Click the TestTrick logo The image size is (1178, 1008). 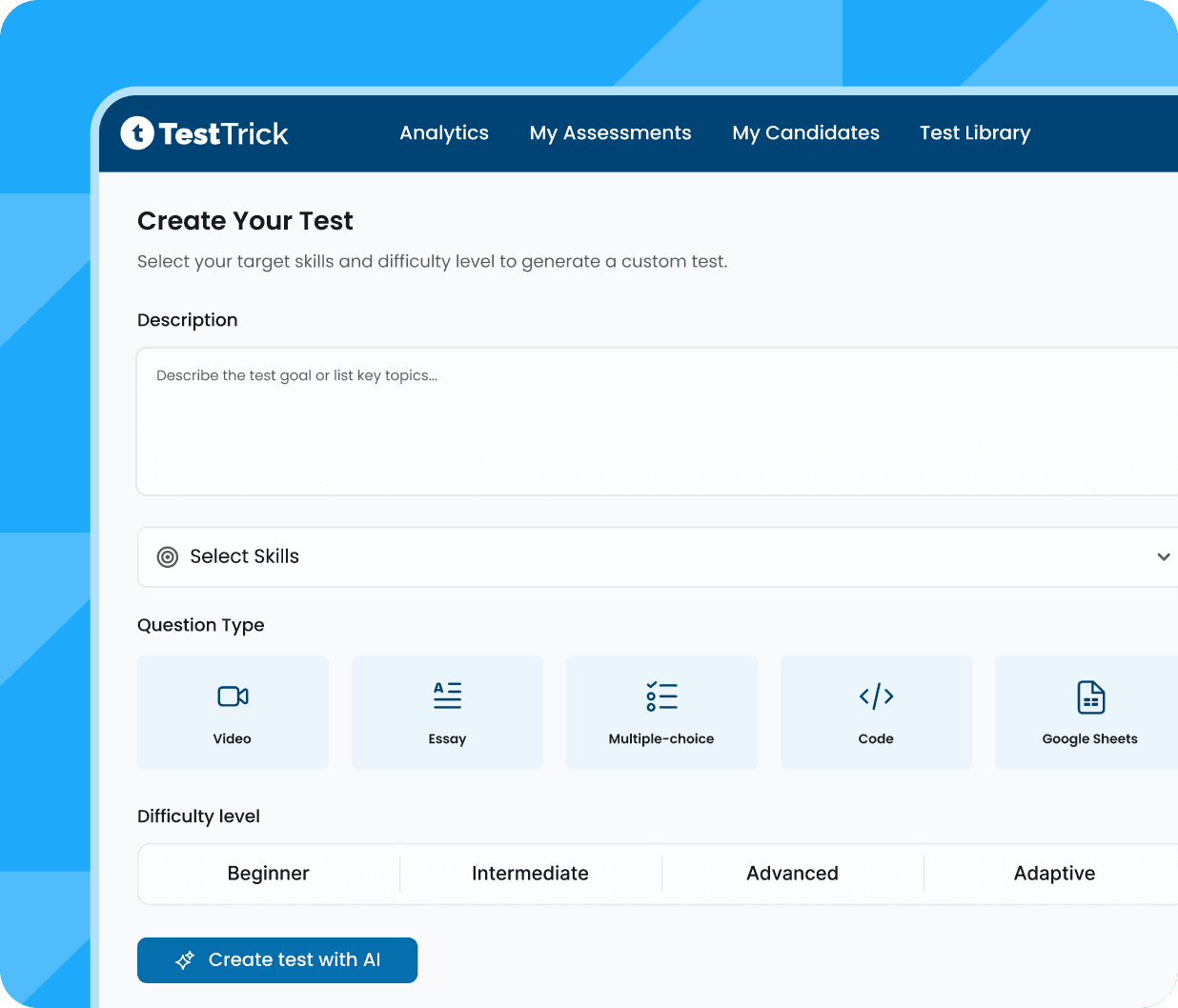(x=204, y=133)
